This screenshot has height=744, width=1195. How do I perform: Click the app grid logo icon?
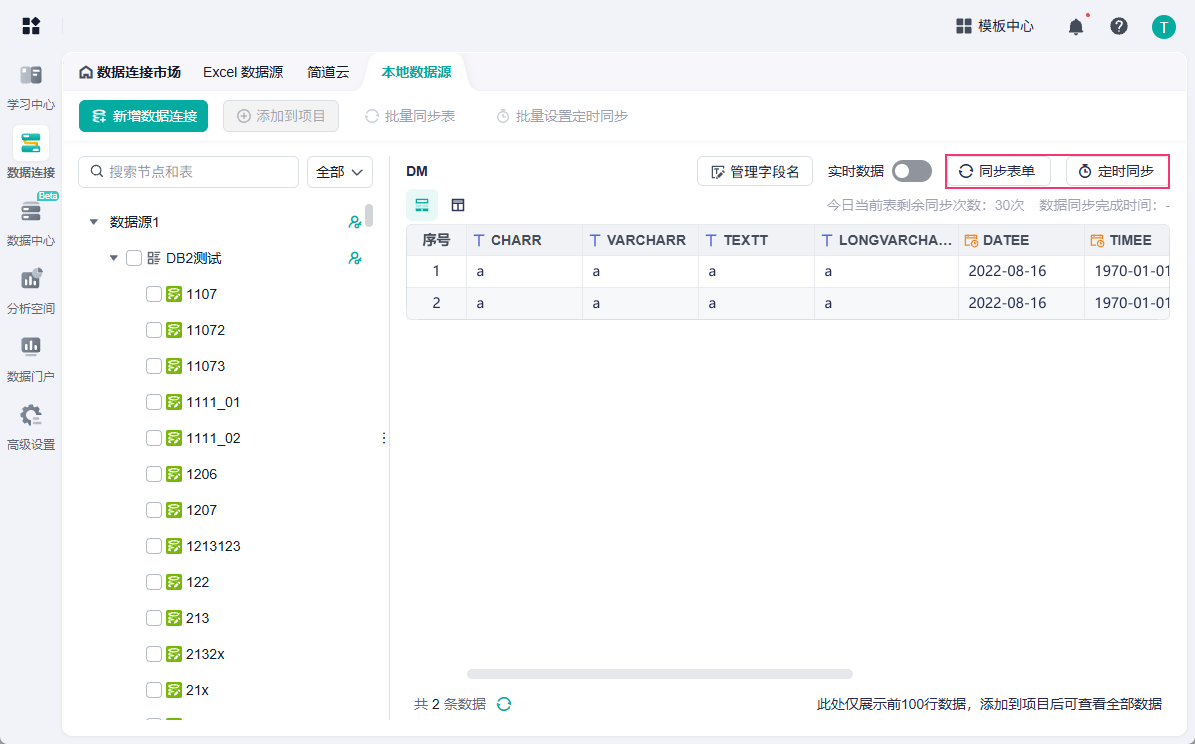[x=30, y=26]
